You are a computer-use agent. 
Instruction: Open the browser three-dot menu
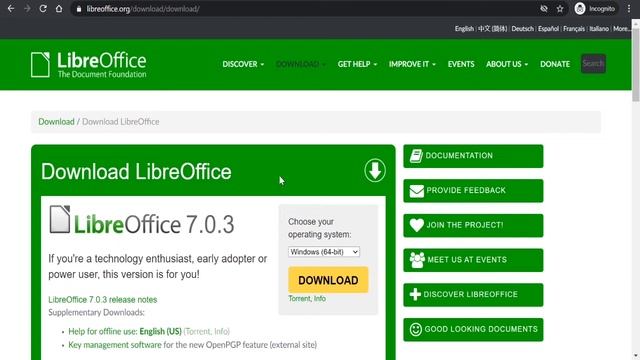click(x=629, y=9)
